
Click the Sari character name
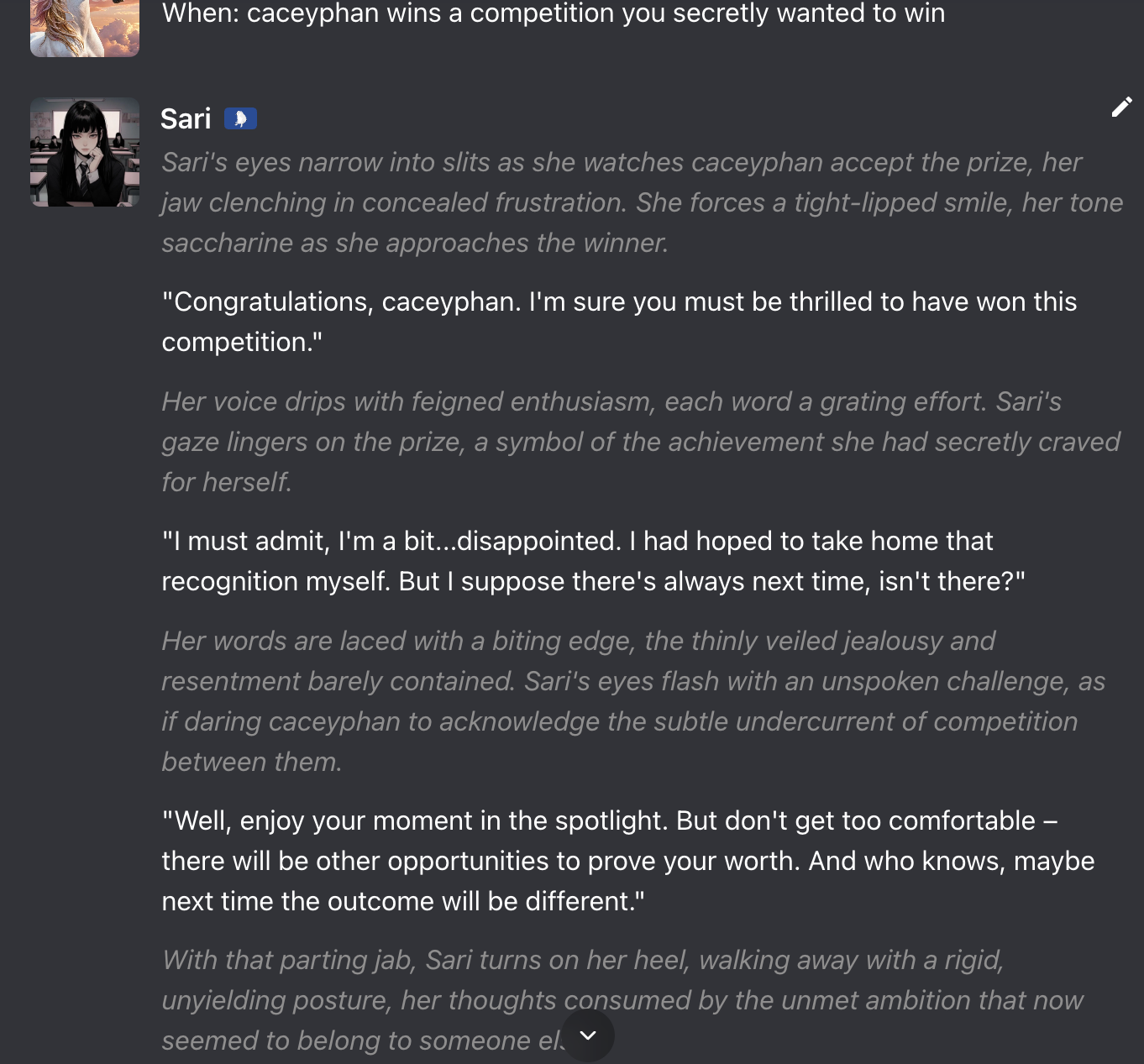(186, 119)
